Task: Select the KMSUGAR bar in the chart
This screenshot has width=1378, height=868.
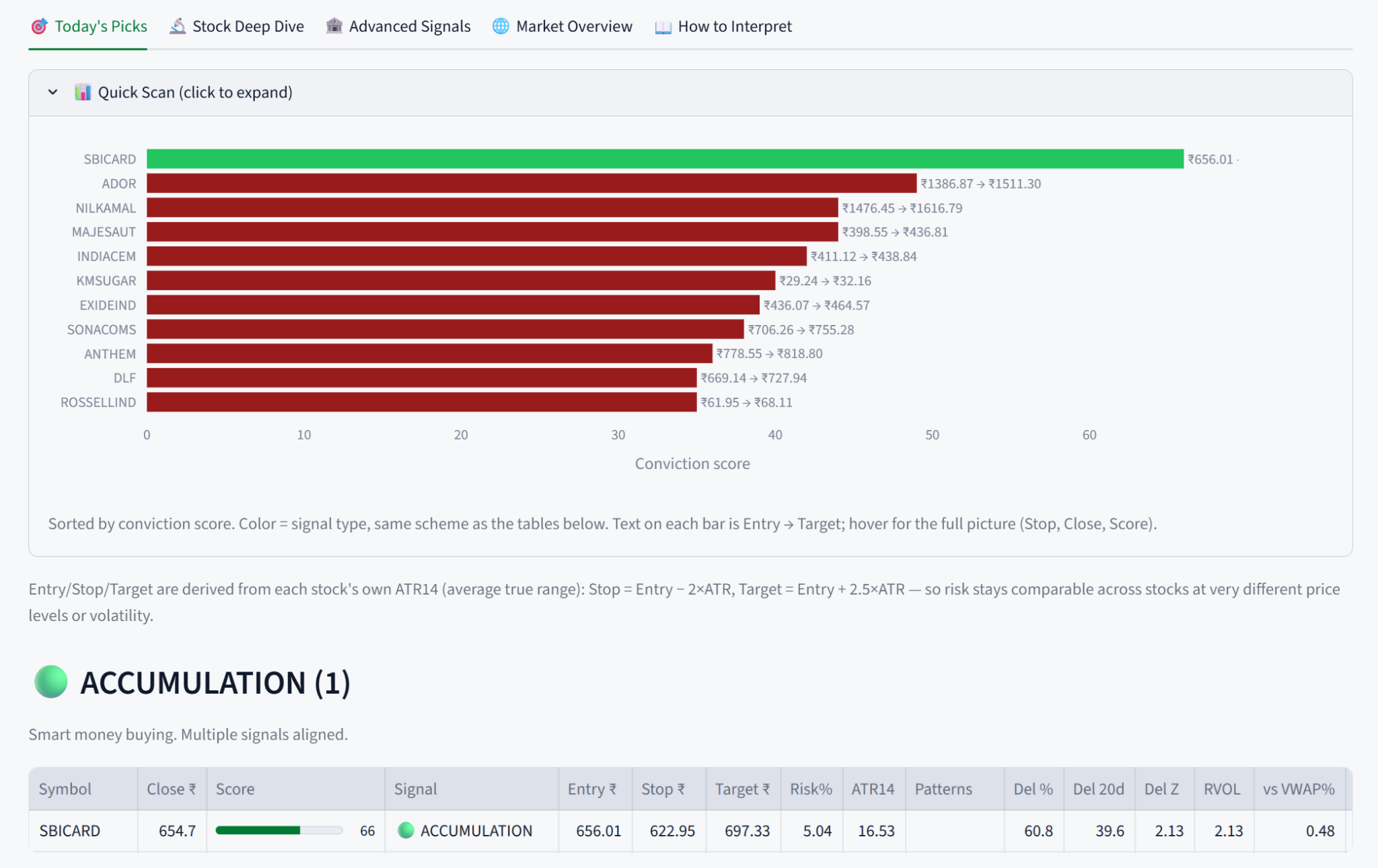Action: pos(461,281)
